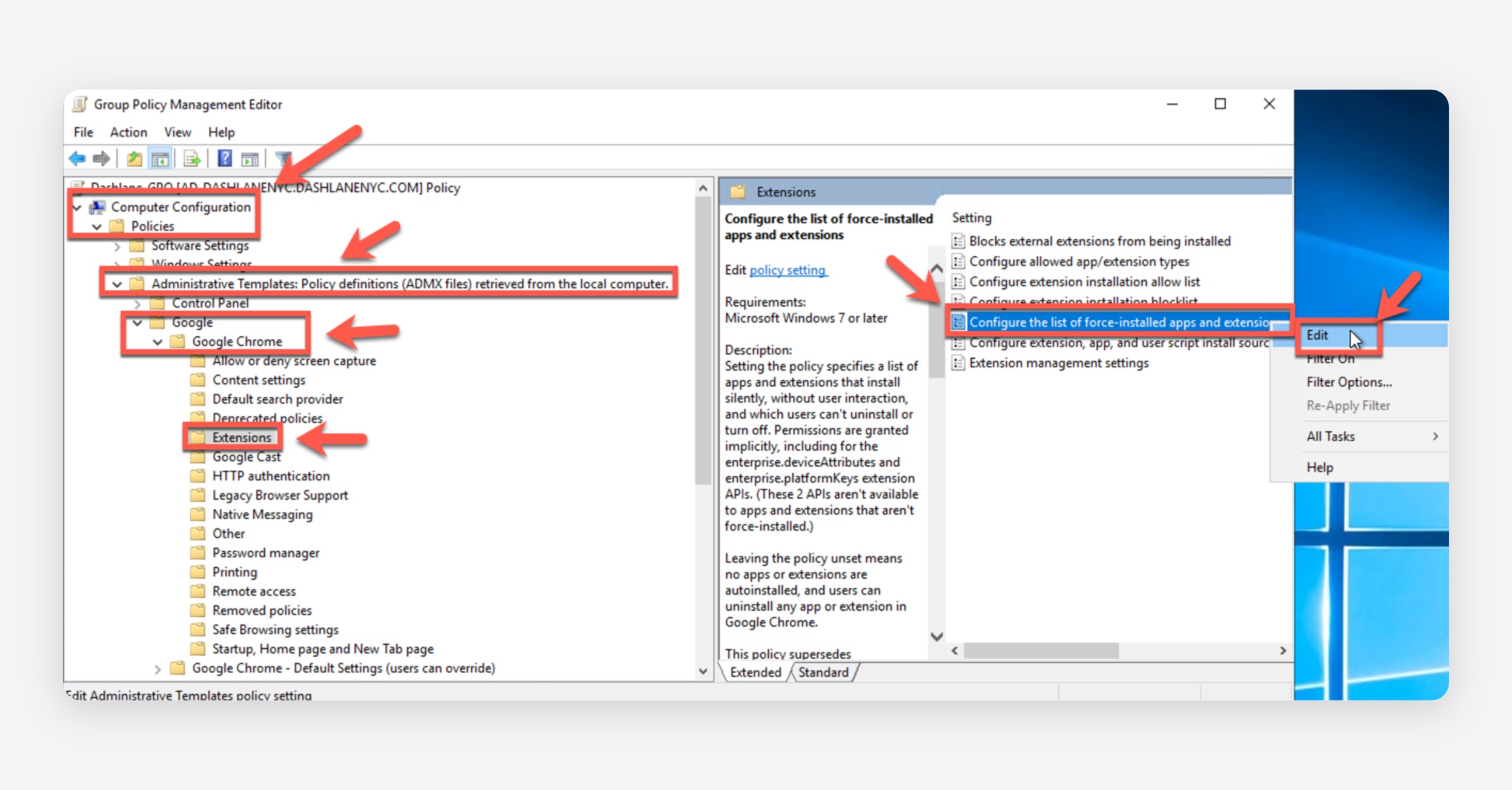Expand the Software Settings folder
The width and height of the screenshot is (1512, 790).
117,246
